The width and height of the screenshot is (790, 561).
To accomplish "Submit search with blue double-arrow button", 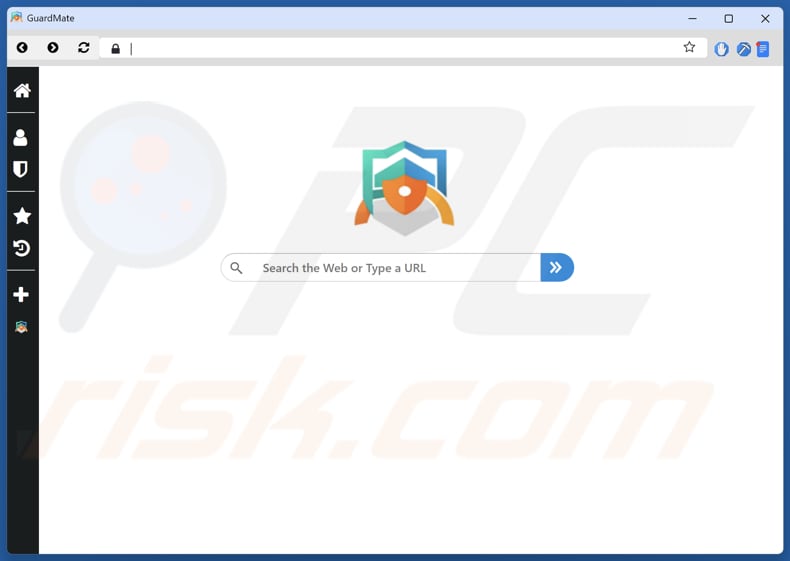I will 557,267.
